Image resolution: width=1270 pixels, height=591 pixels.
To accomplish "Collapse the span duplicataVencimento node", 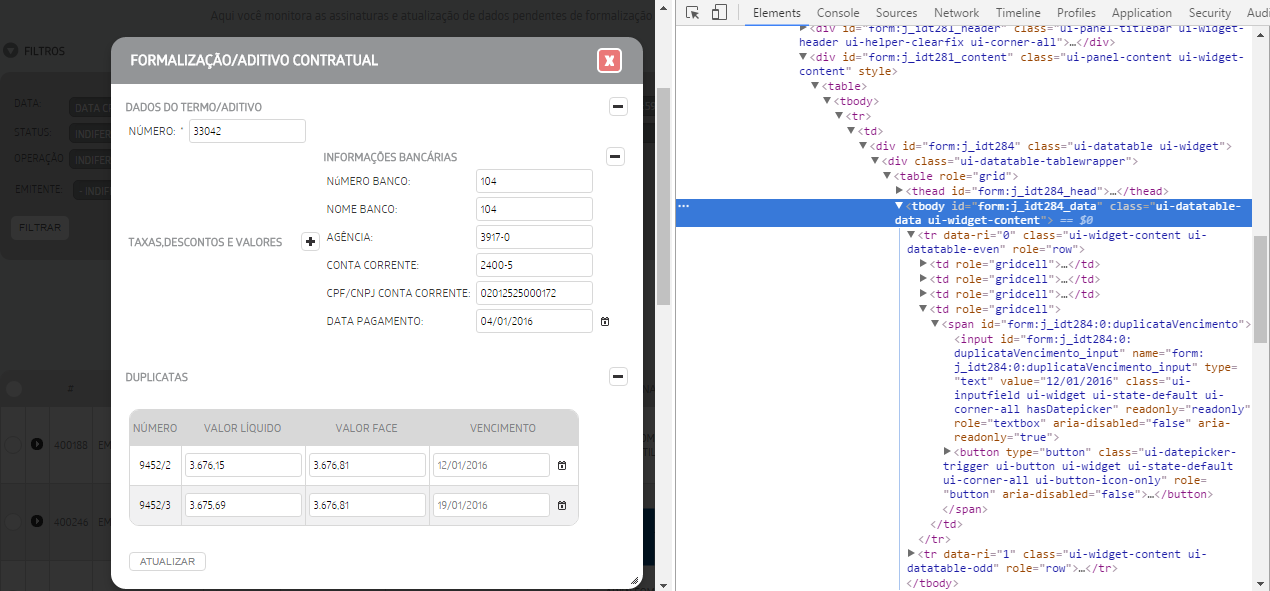I will tap(935, 324).
